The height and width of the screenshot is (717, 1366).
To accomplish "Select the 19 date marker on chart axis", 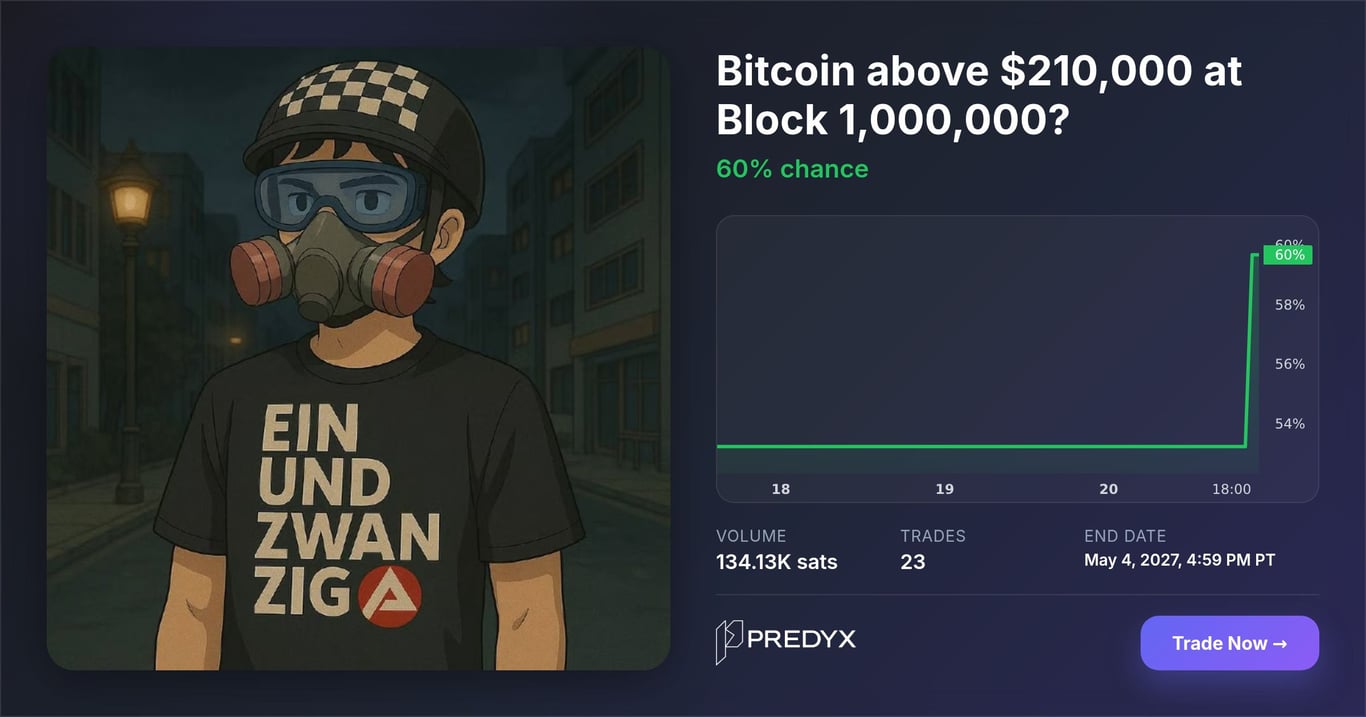I will [x=944, y=489].
